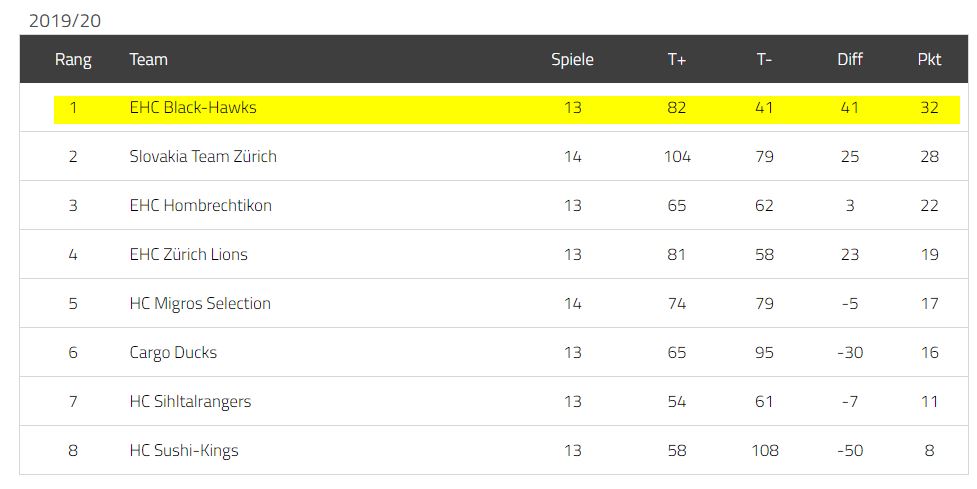Click the Cargo Ducks team name
Viewport: 977px width, 489px height.
pyautogui.click(x=173, y=353)
